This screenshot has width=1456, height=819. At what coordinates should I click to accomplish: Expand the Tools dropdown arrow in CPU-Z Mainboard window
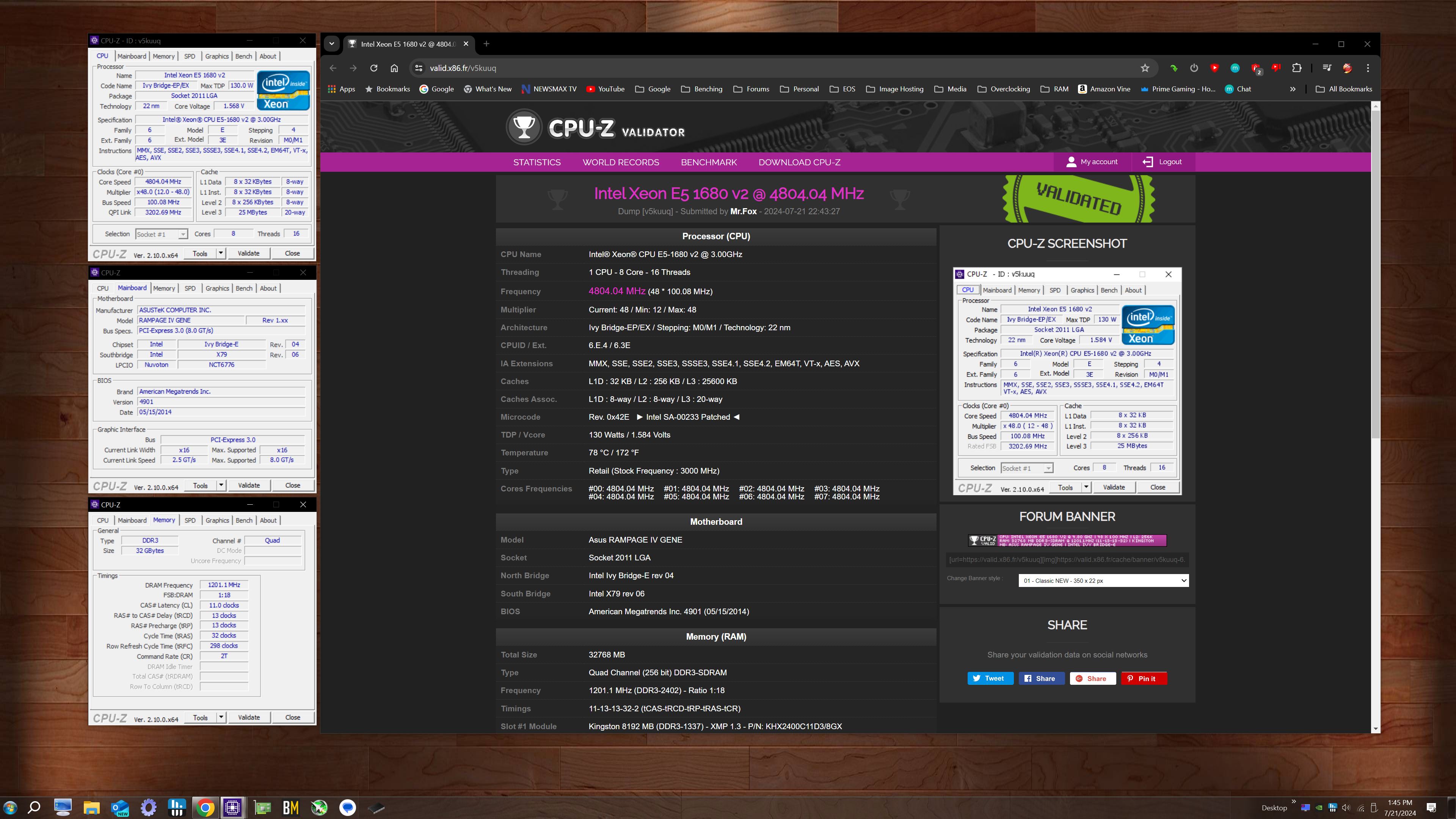[x=221, y=485]
